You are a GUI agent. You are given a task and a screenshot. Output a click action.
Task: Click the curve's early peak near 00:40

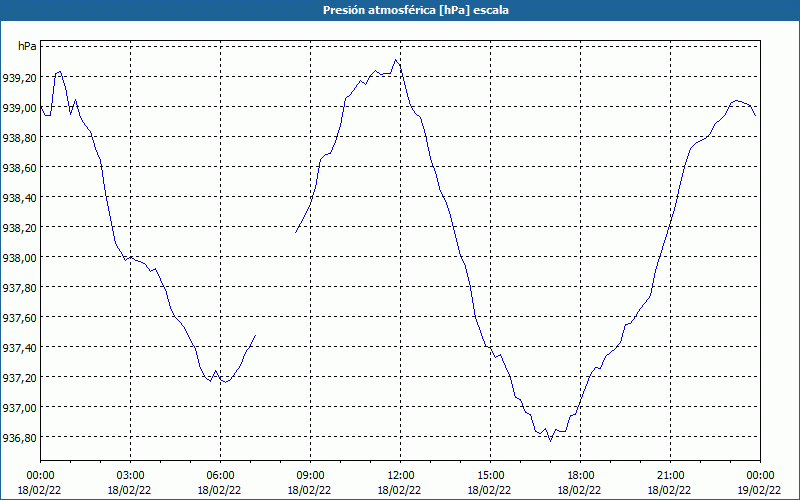[x=60, y=71]
